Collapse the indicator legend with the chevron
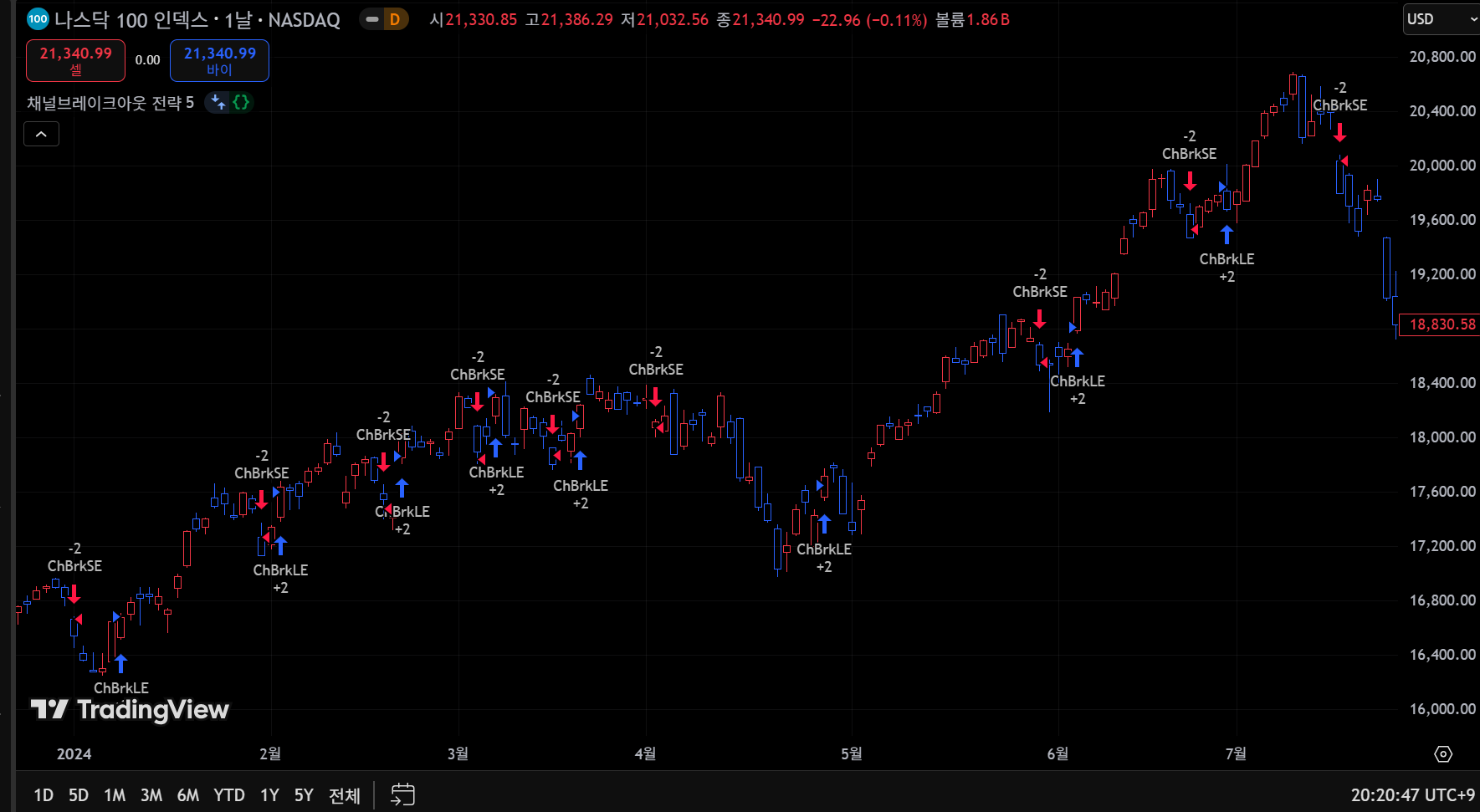This screenshot has height=812, width=1480. click(x=41, y=134)
